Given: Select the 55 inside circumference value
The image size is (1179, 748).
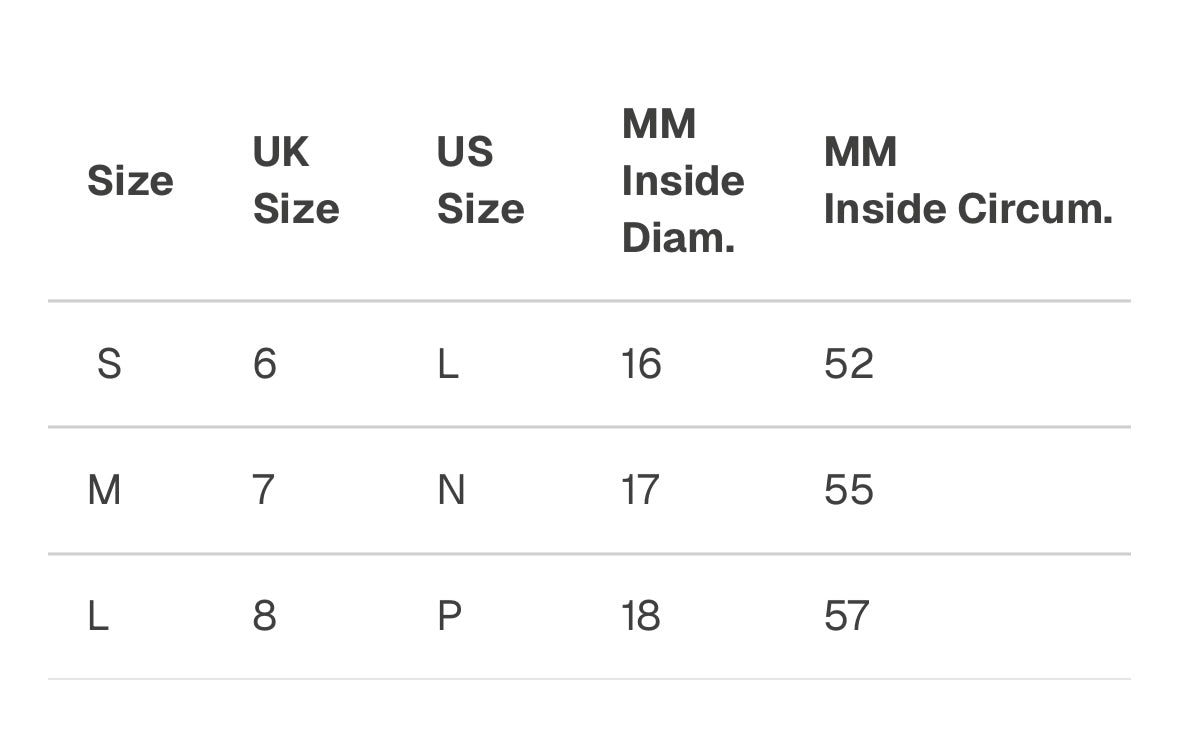Looking at the screenshot, I should 849,490.
